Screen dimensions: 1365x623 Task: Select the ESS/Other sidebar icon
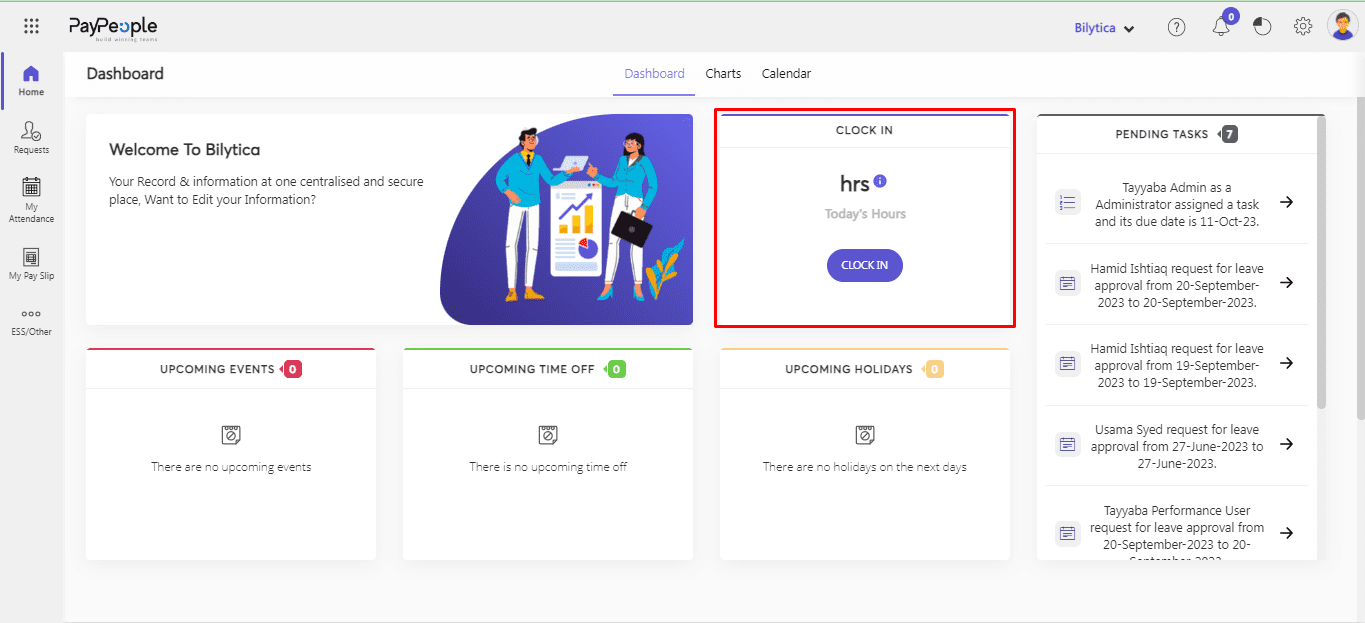click(x=30, y=320)
